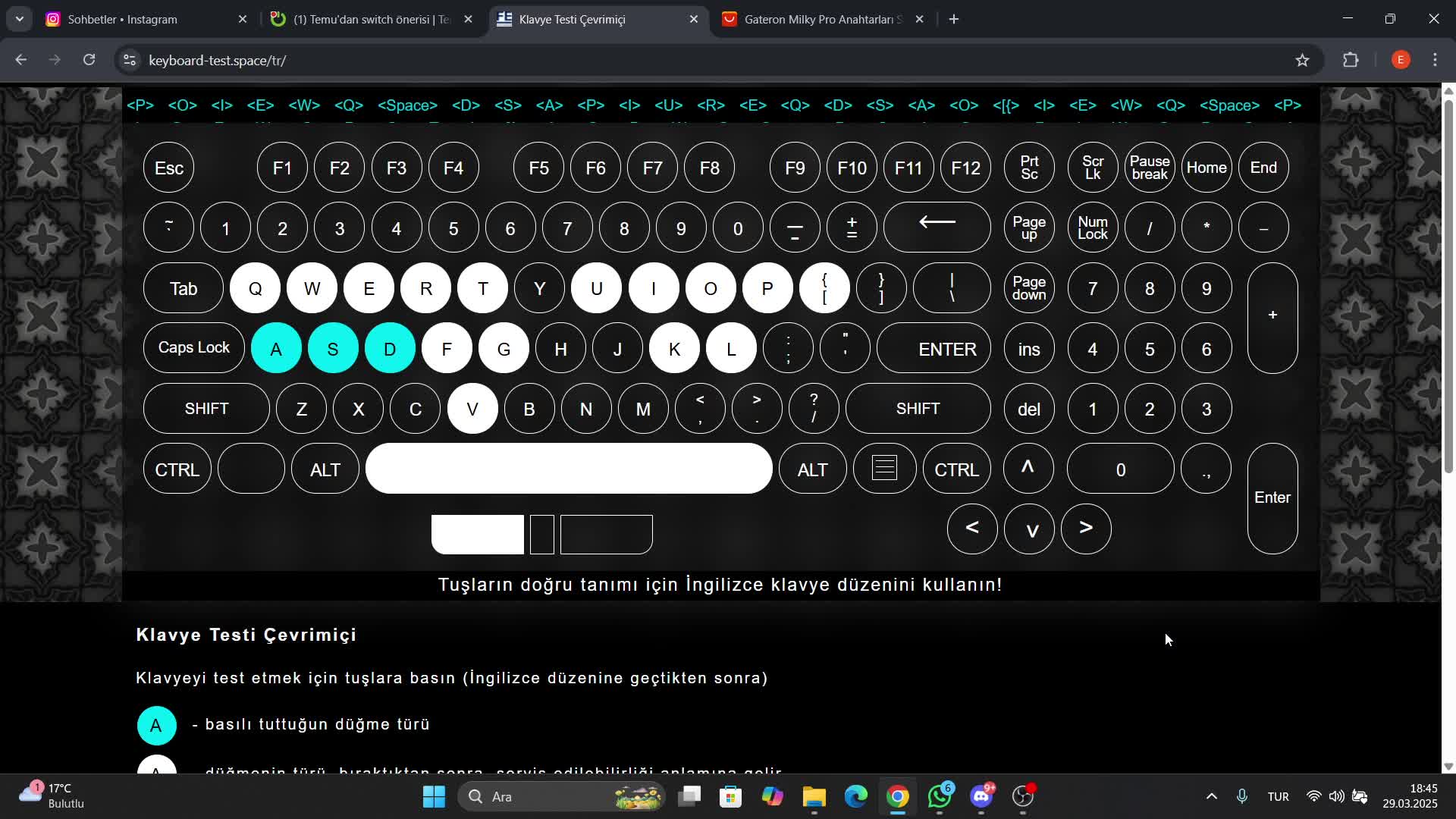
Task: Toggle the Scr Lk key
Action: tap(1092, 168)
